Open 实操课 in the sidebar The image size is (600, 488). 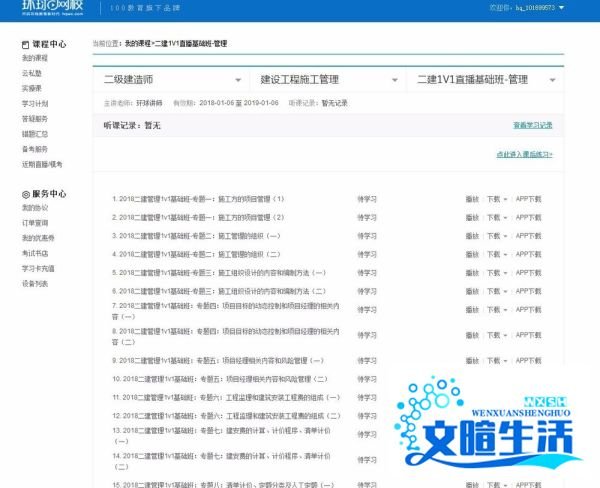tap(32, 88)
